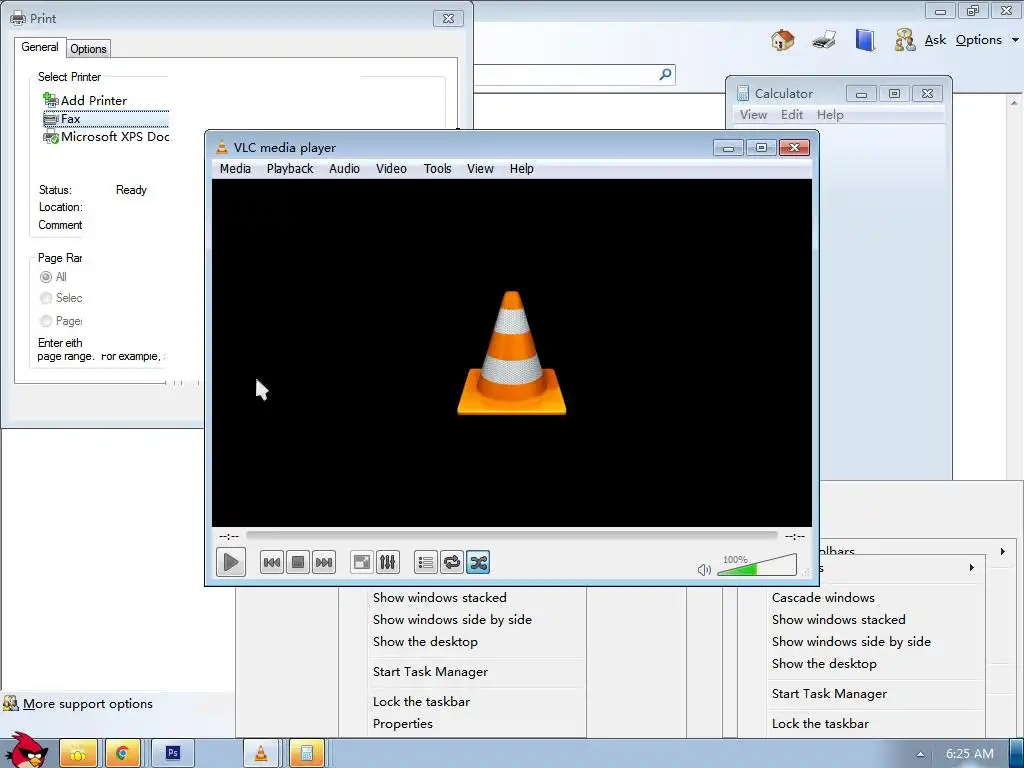Jump to previous media in VLC
1024x768 pixels.
pyautogui.click(x=272, y=562)
